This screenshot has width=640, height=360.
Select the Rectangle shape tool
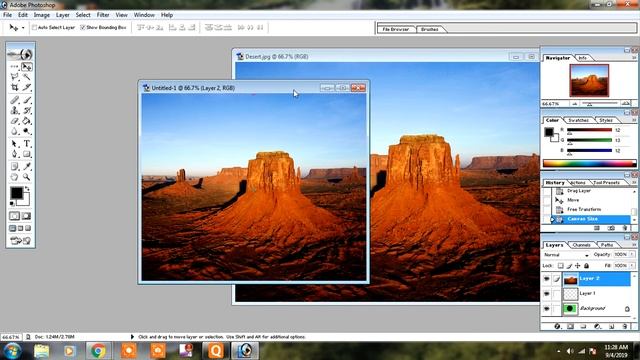coord(27,154)
